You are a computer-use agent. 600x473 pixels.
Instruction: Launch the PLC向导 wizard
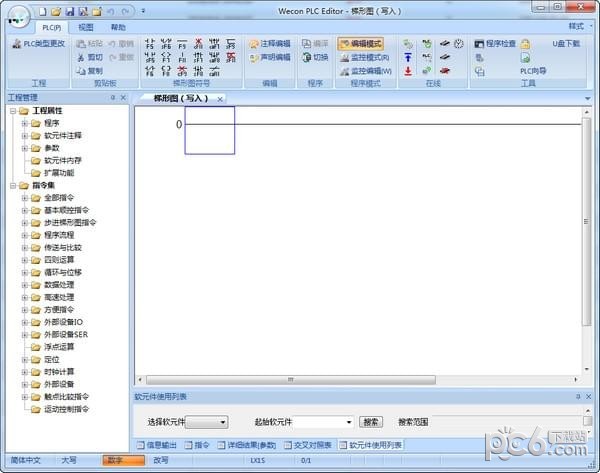click(x=533, y=71)
